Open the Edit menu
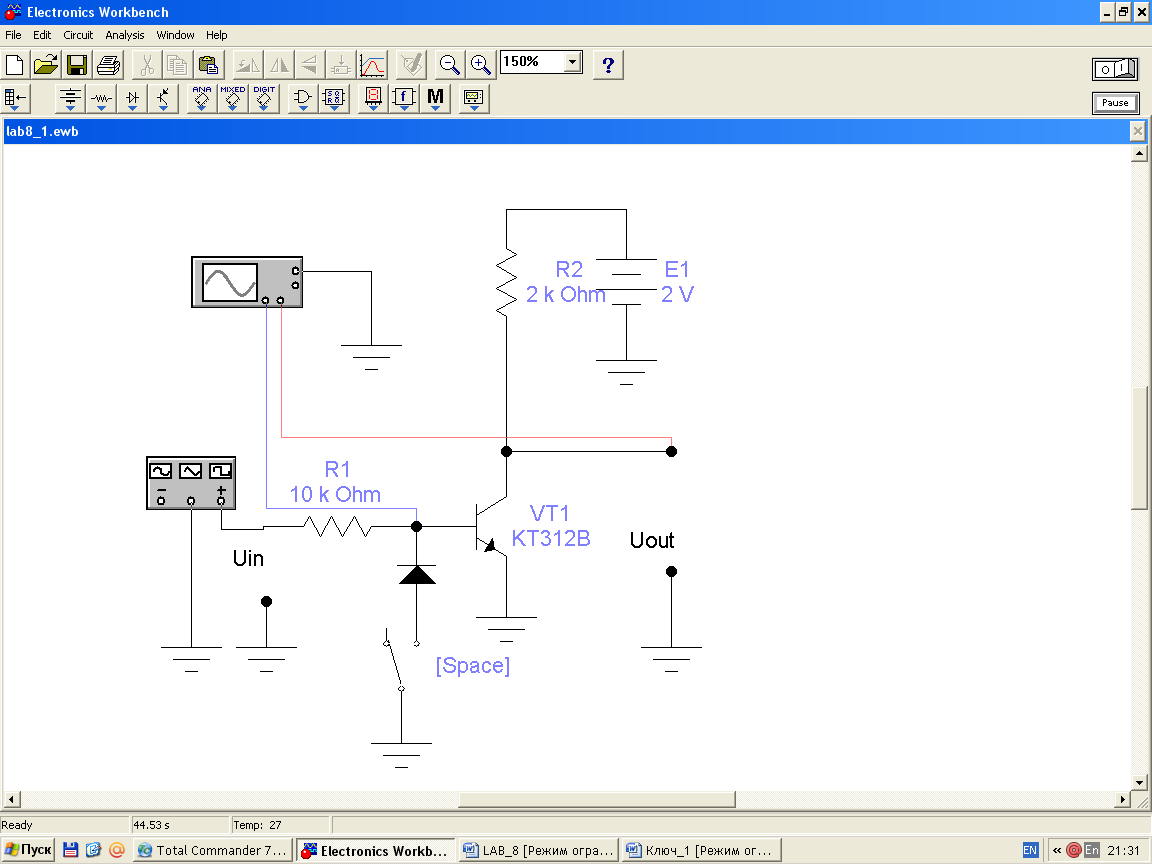The width and height of the screenshot is (1152, 864). [42, 35]
